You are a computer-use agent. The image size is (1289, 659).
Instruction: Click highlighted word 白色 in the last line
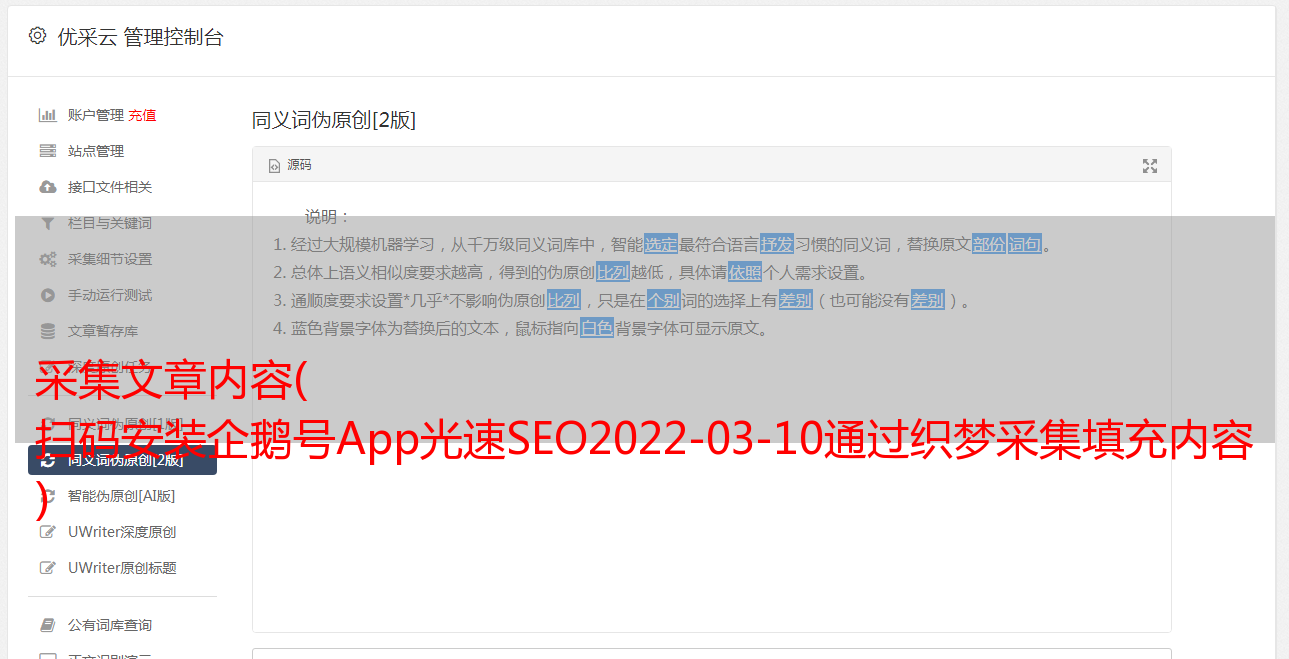[597, 328]
